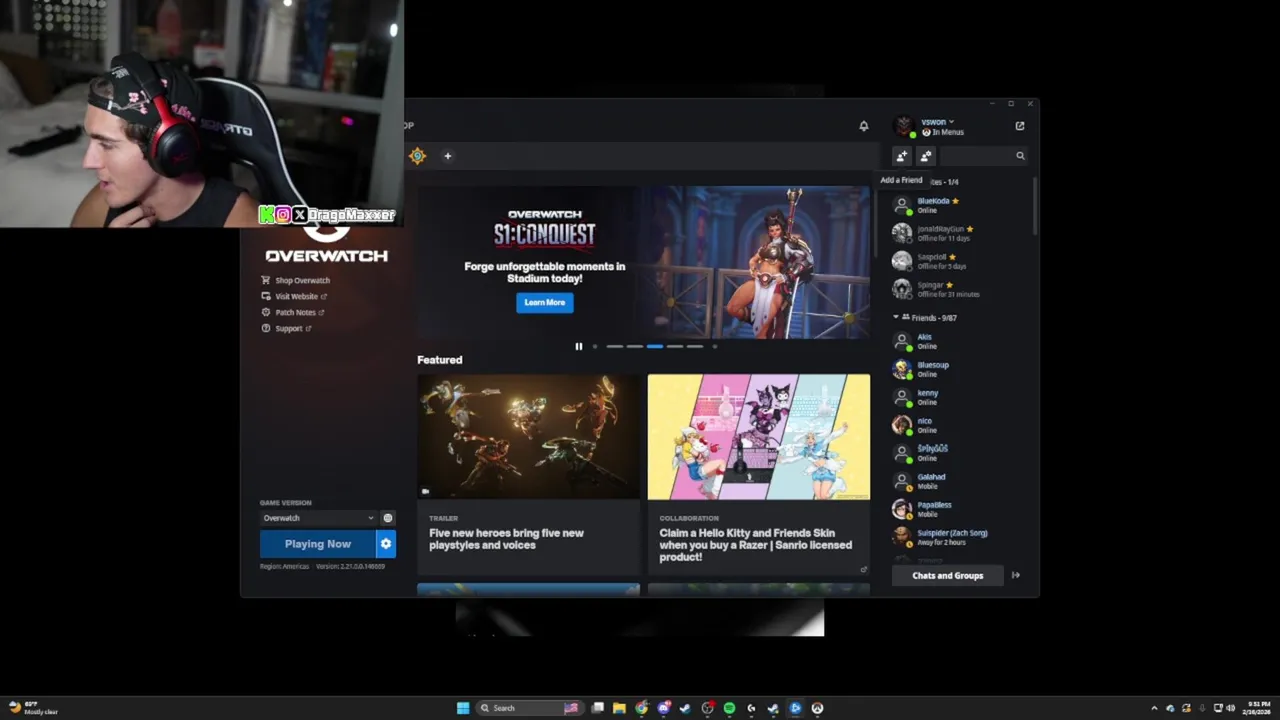Open Discord from the taskbar

coord(663,708)
